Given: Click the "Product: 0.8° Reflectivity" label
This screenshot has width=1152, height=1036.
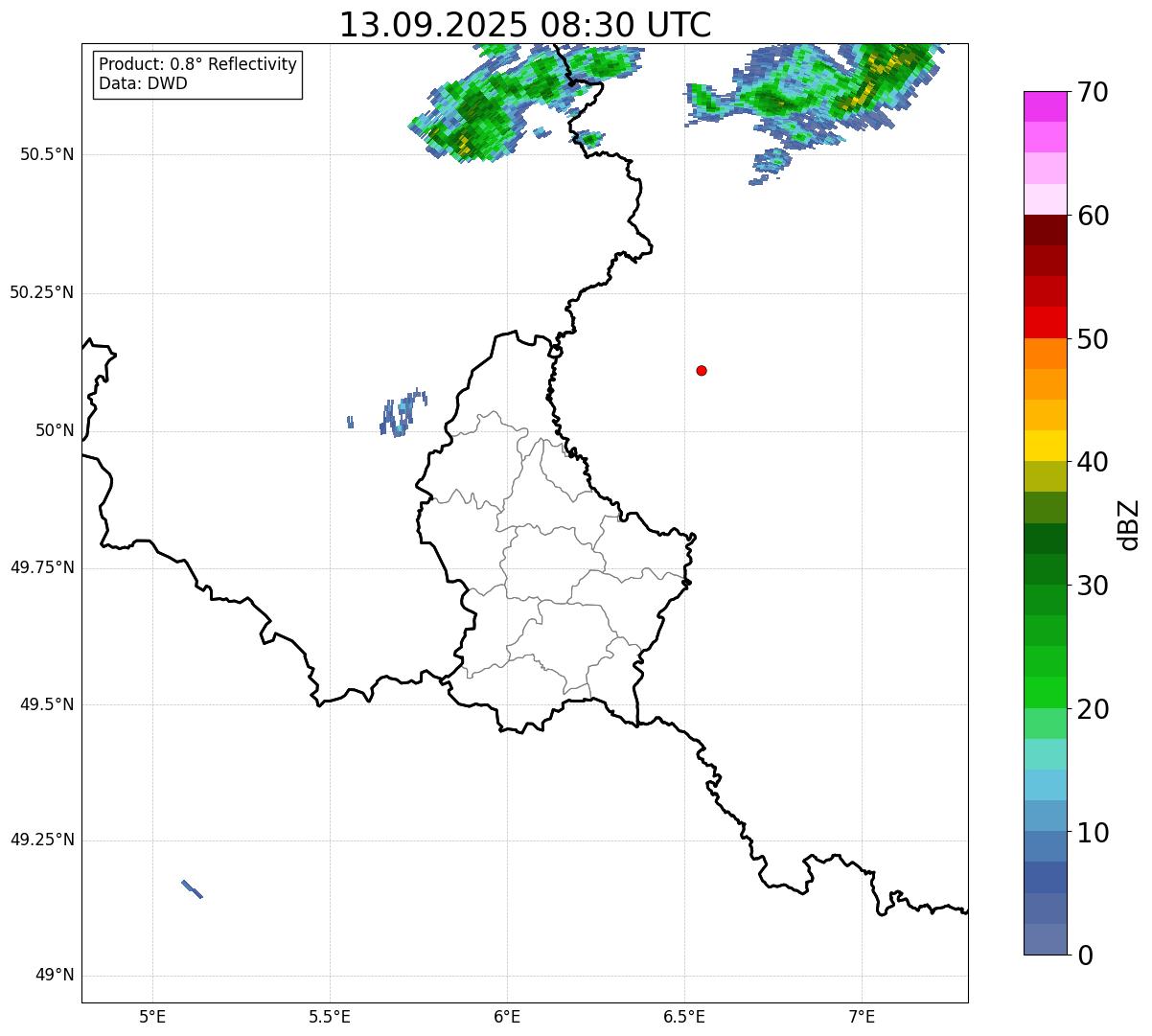Looking at the screenshot, I should (198, 64).
